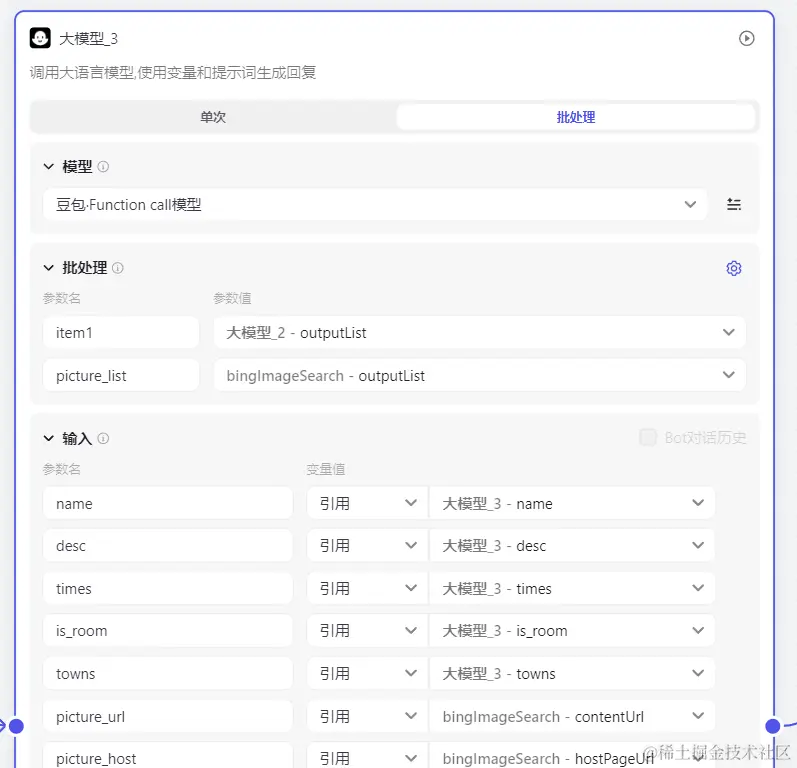Viewport: 797px width, 768px height.
Task: Edit the desc parameter field
Action: (168, 545)
